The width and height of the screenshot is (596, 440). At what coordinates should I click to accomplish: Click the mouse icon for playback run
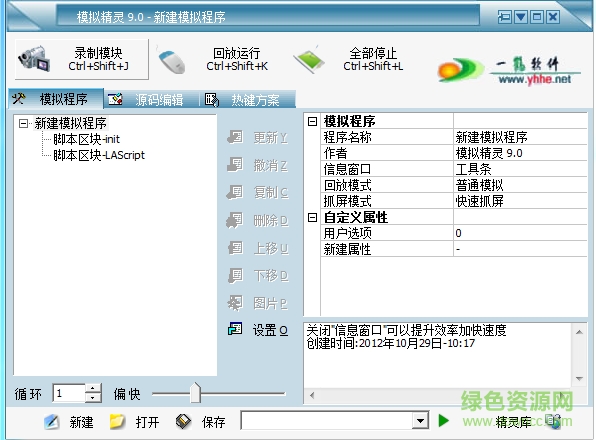172,60
